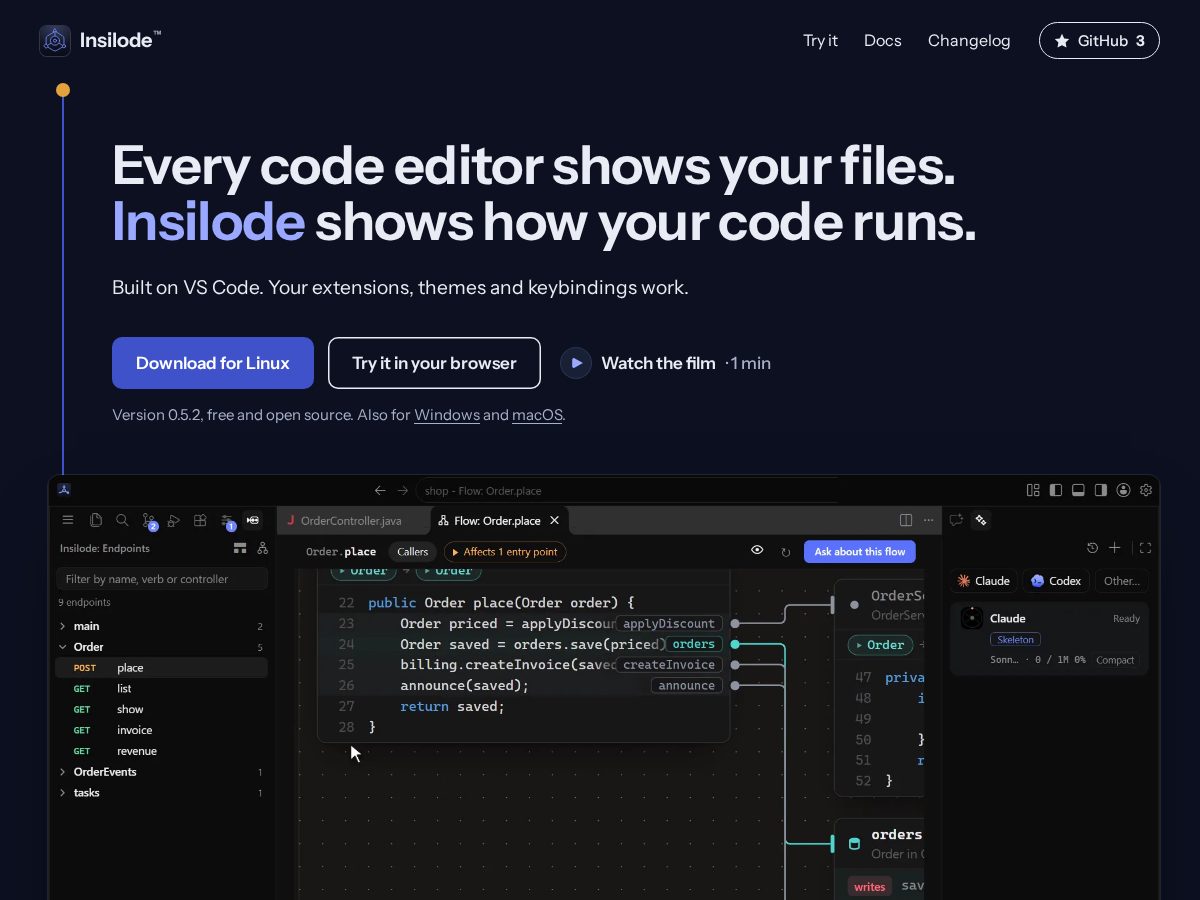Click the refresh icon beside Ask about this flow
Screen dimensions: 1200x900
tap(786, 551)
